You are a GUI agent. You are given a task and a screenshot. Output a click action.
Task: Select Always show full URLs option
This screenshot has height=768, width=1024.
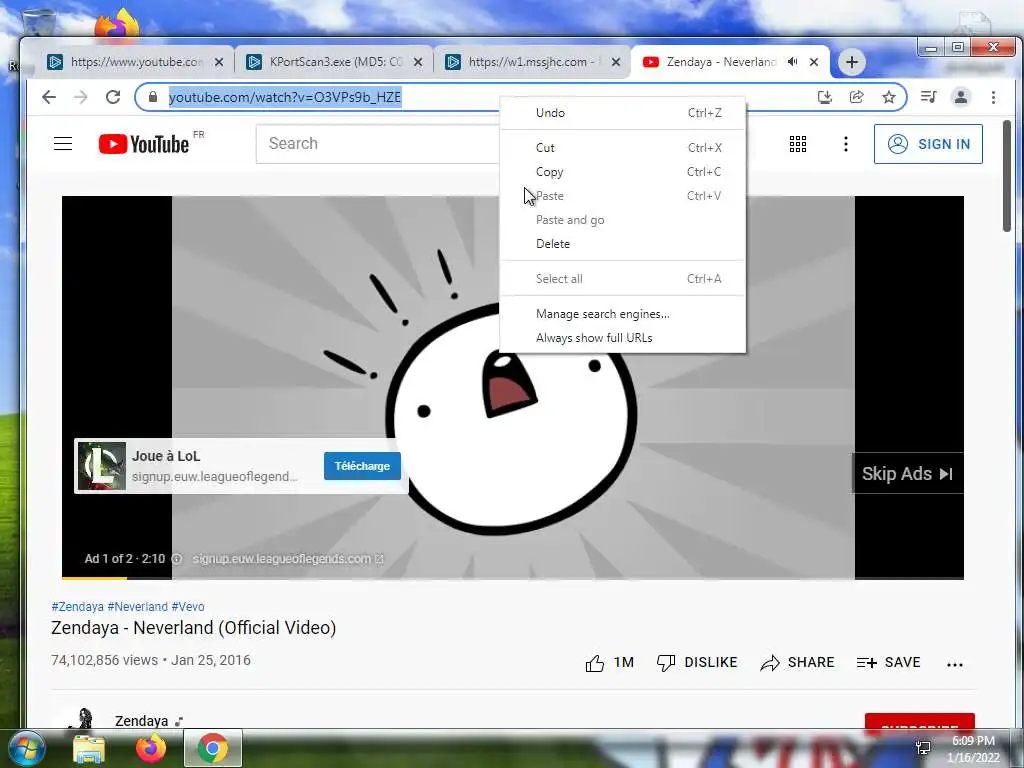tap(622, 338)
